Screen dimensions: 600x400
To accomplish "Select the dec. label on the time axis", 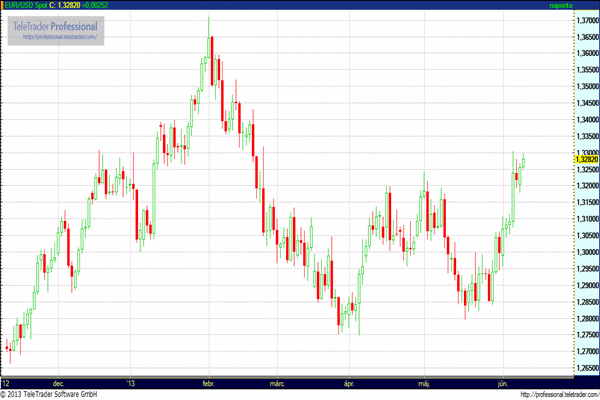I will (x=58, y=383).
